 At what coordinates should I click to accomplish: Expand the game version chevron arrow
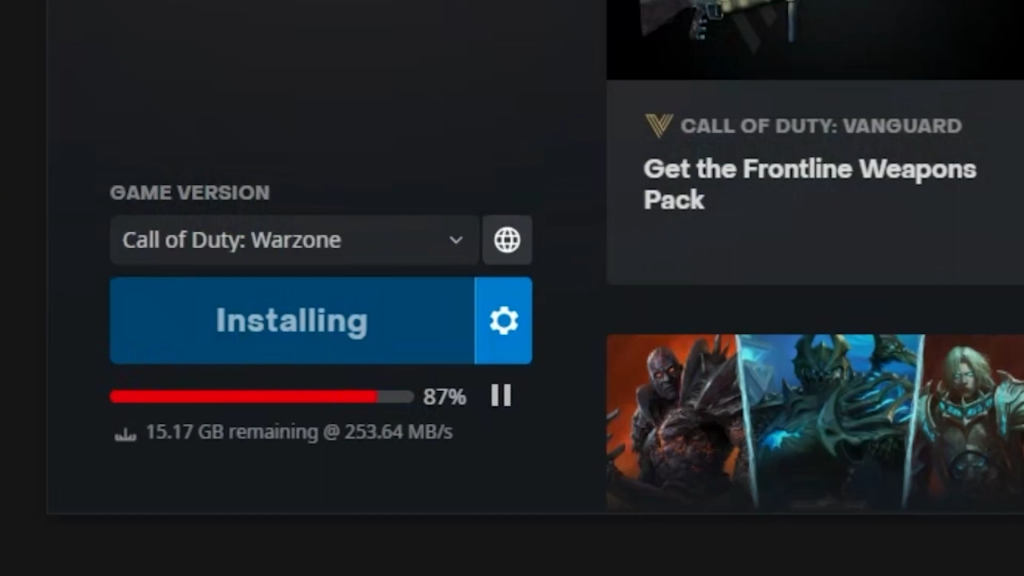point(456,240)
